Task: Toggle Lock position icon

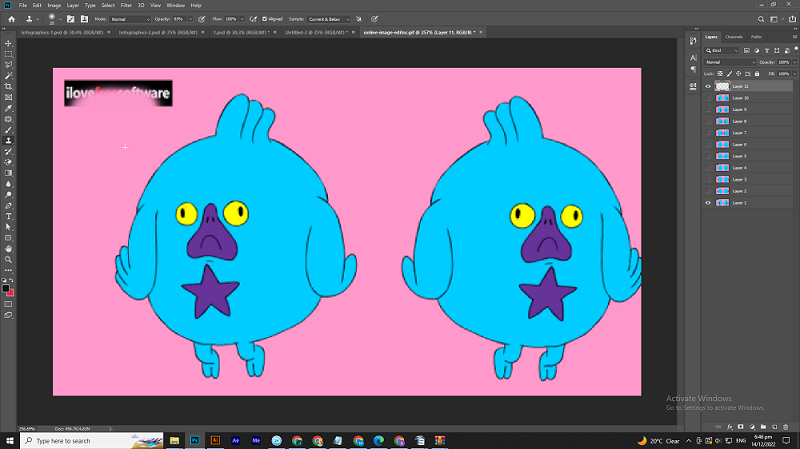Action: (738, 74)
